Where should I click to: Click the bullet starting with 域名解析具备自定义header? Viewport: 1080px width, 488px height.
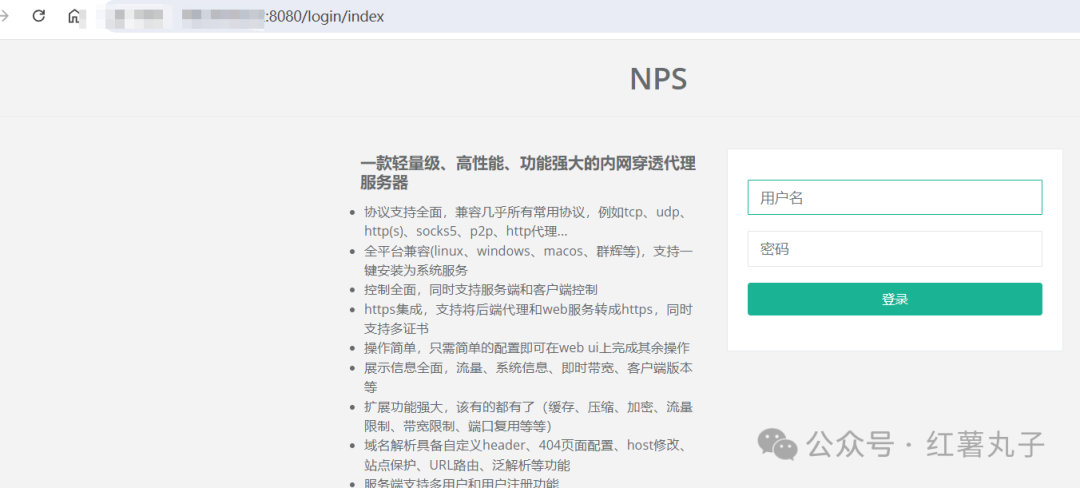(526, 455)
